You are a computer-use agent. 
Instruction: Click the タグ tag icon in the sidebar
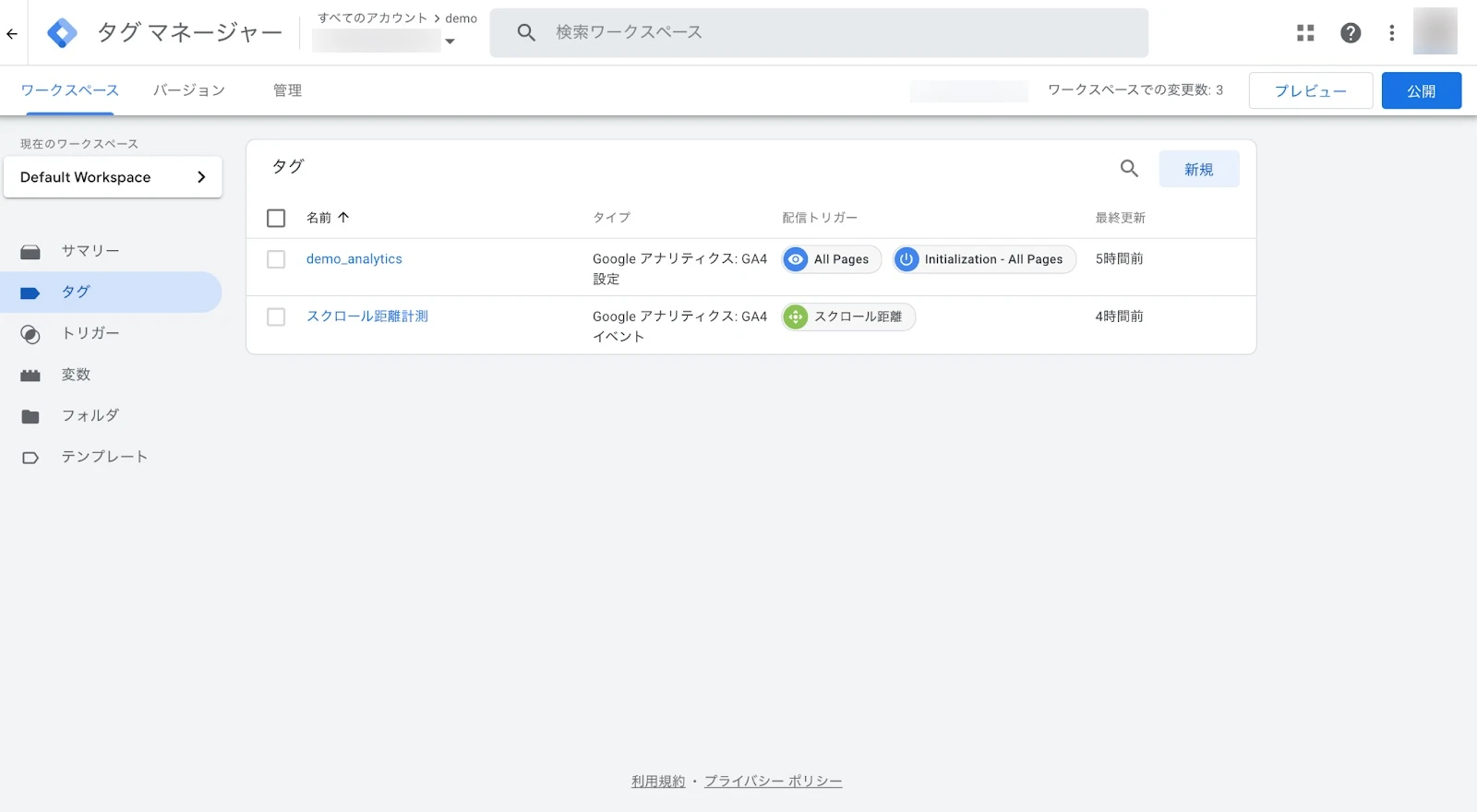point(30,293)
